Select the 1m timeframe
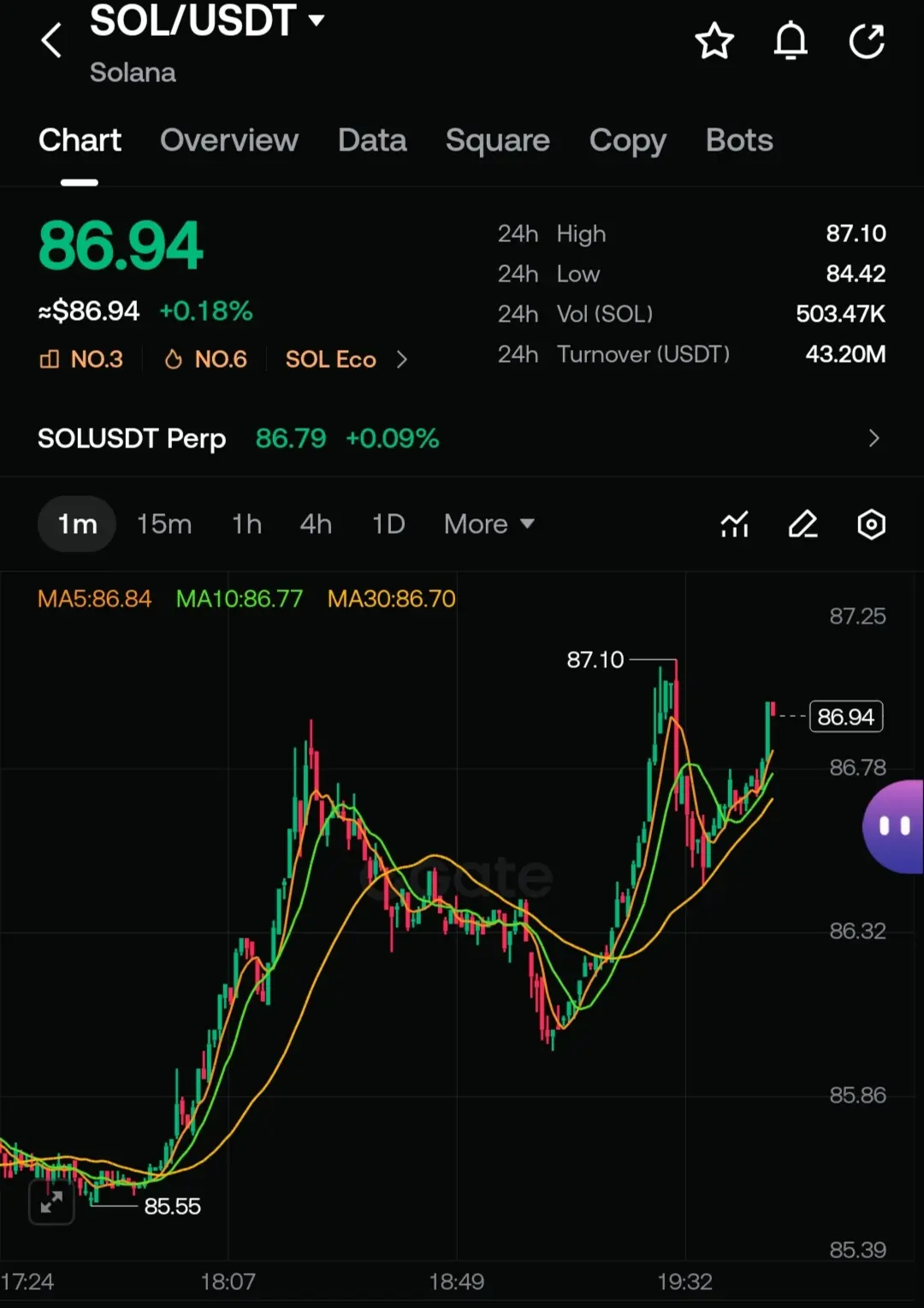 [77, 524]
